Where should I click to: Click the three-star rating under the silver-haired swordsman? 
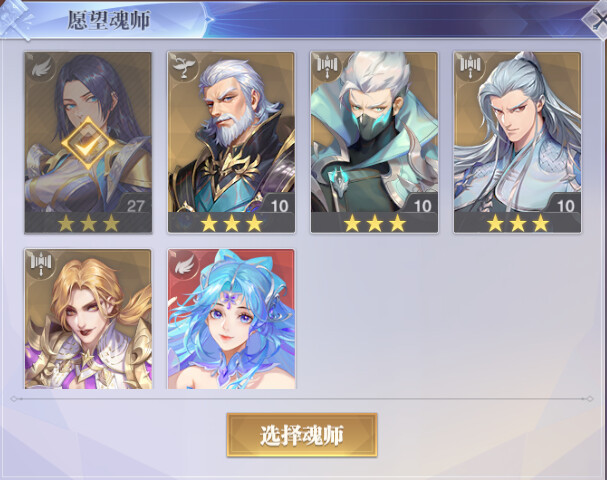tap(518, 223)
